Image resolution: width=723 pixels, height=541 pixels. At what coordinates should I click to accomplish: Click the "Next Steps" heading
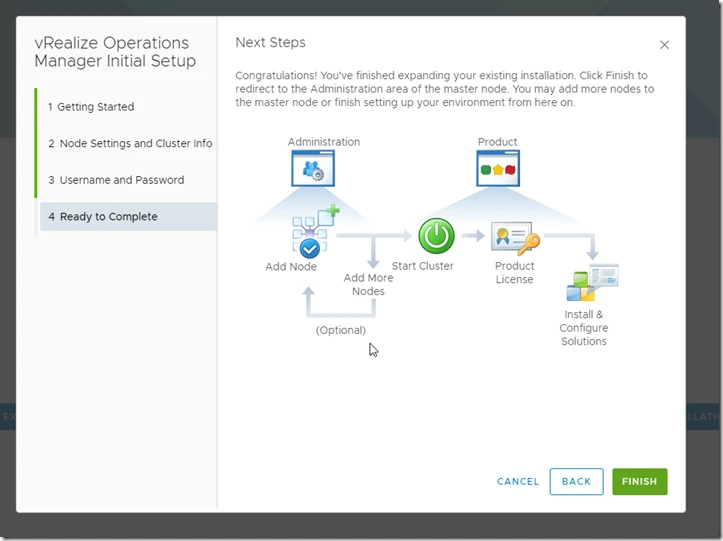[270, 42]
